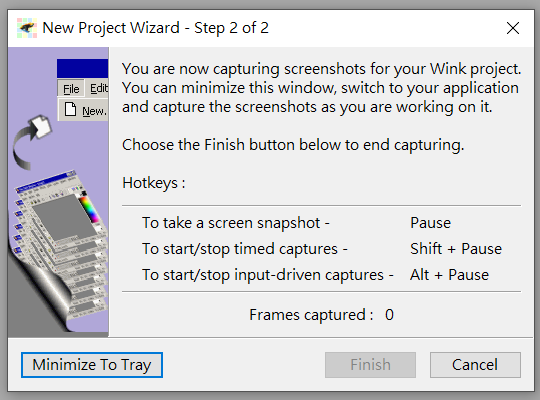This screenshot has width=540, height=400.
Task: Click the Shift + Pause hotkey label
Action: [456, 249]
